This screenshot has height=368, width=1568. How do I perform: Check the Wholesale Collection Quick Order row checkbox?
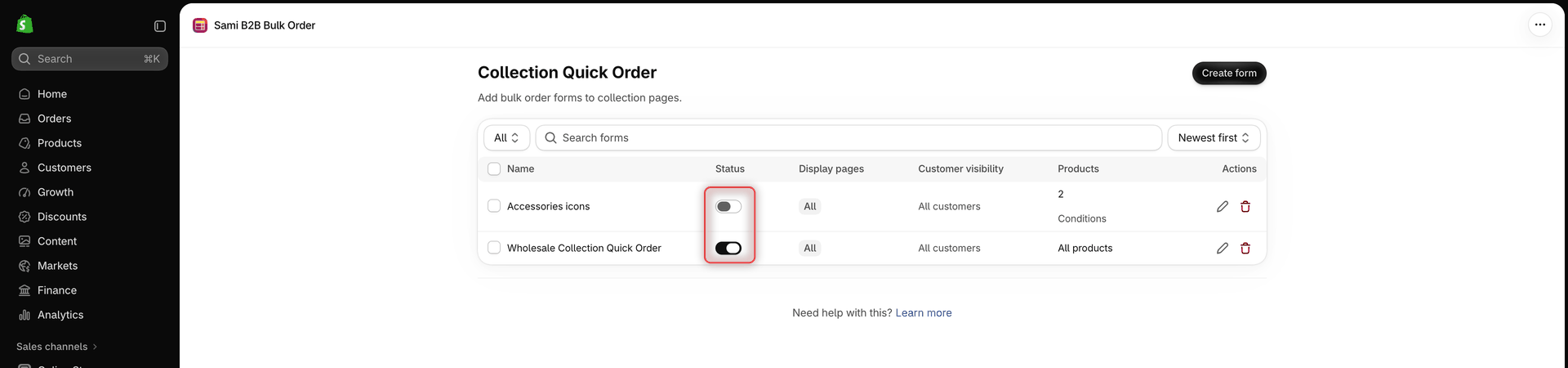point(494,247)
